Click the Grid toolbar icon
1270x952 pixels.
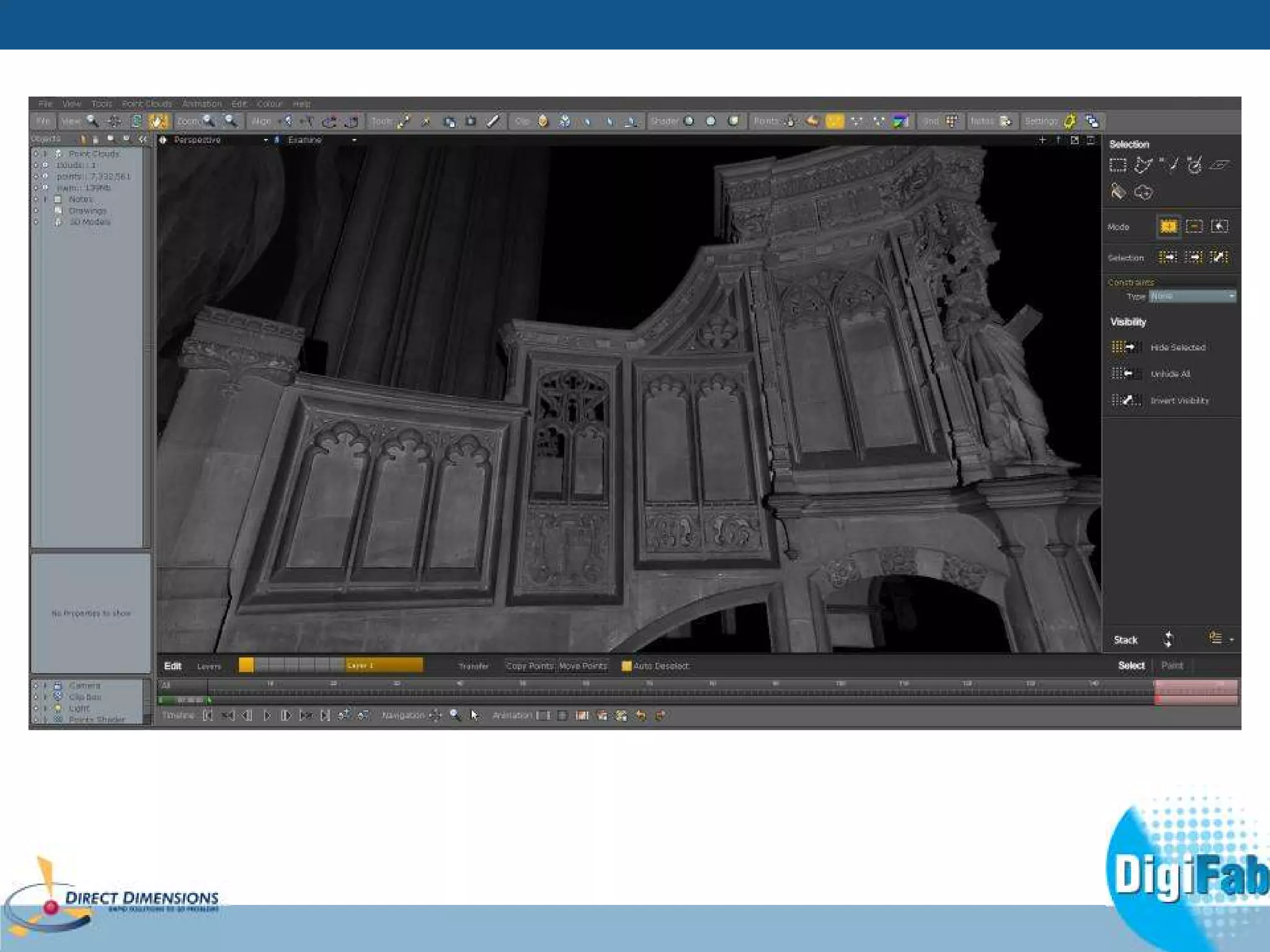pyautogui.click(x=952, y=121)
